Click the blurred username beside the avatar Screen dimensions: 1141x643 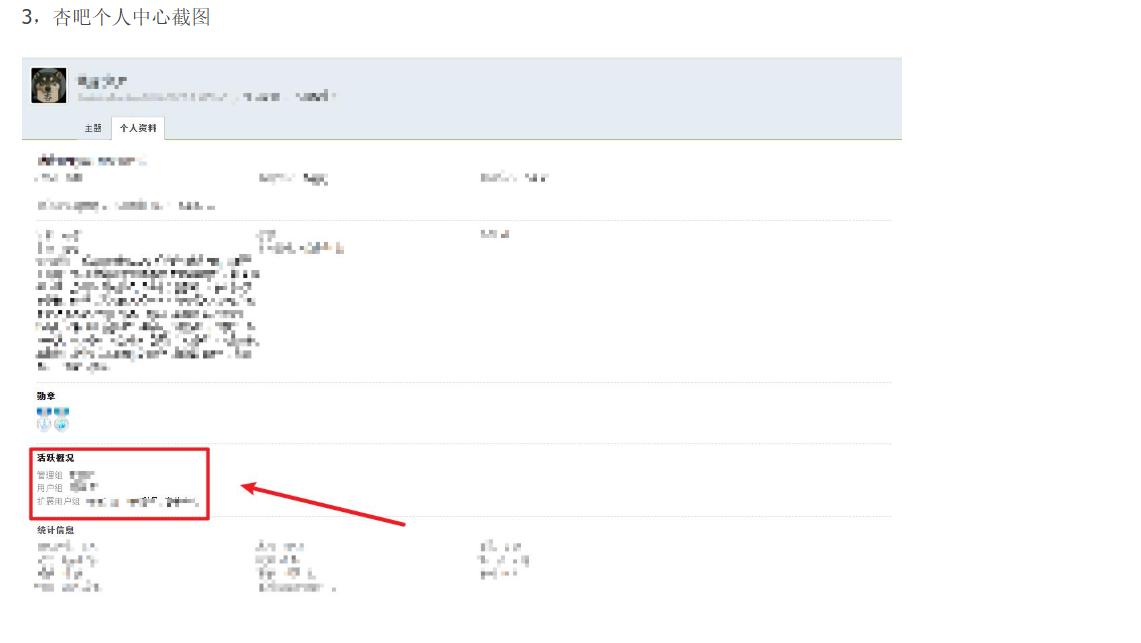[103, 81]
